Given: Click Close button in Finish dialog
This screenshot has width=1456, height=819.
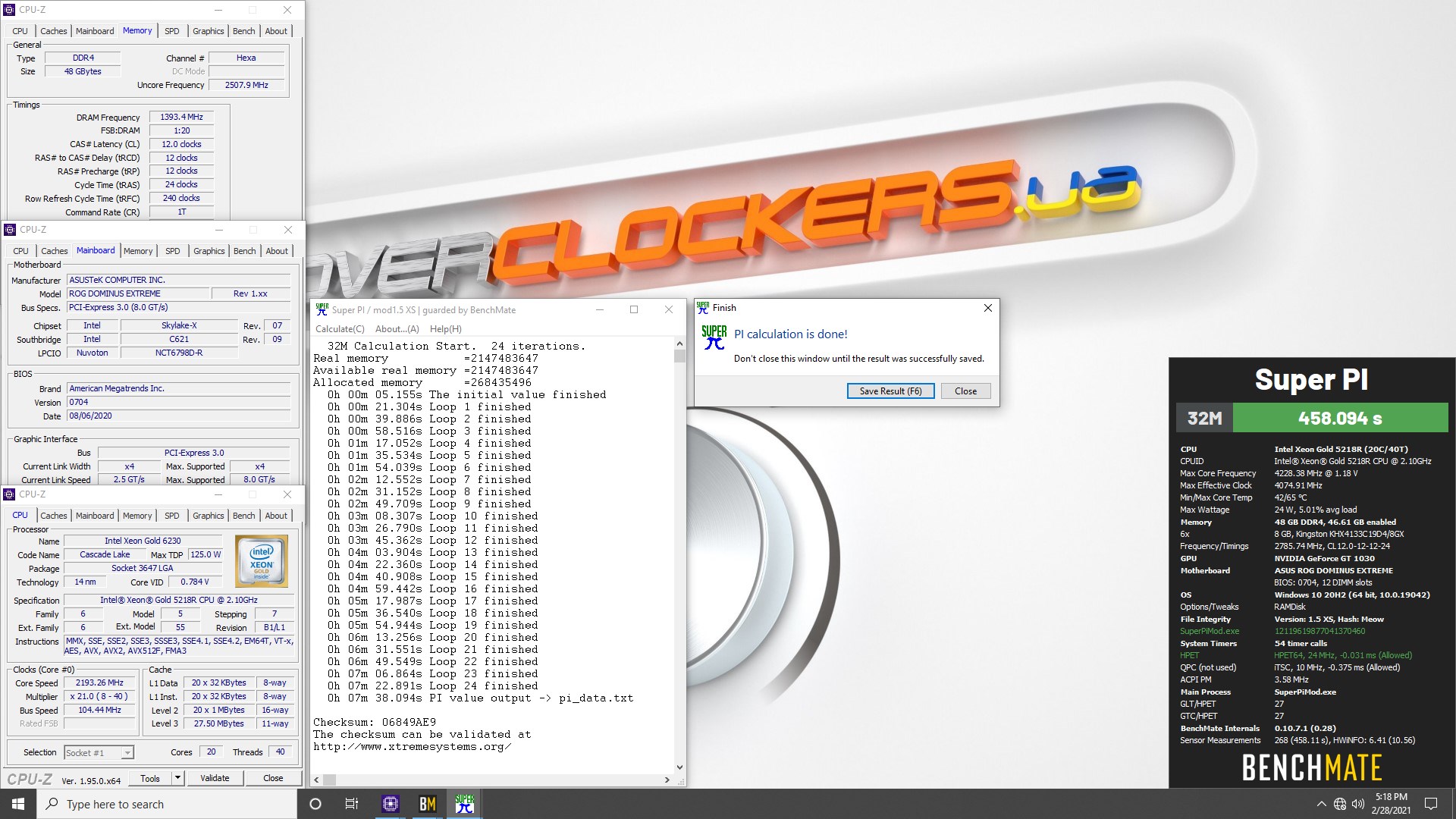Looking at the screenshot, I should 965,391.
